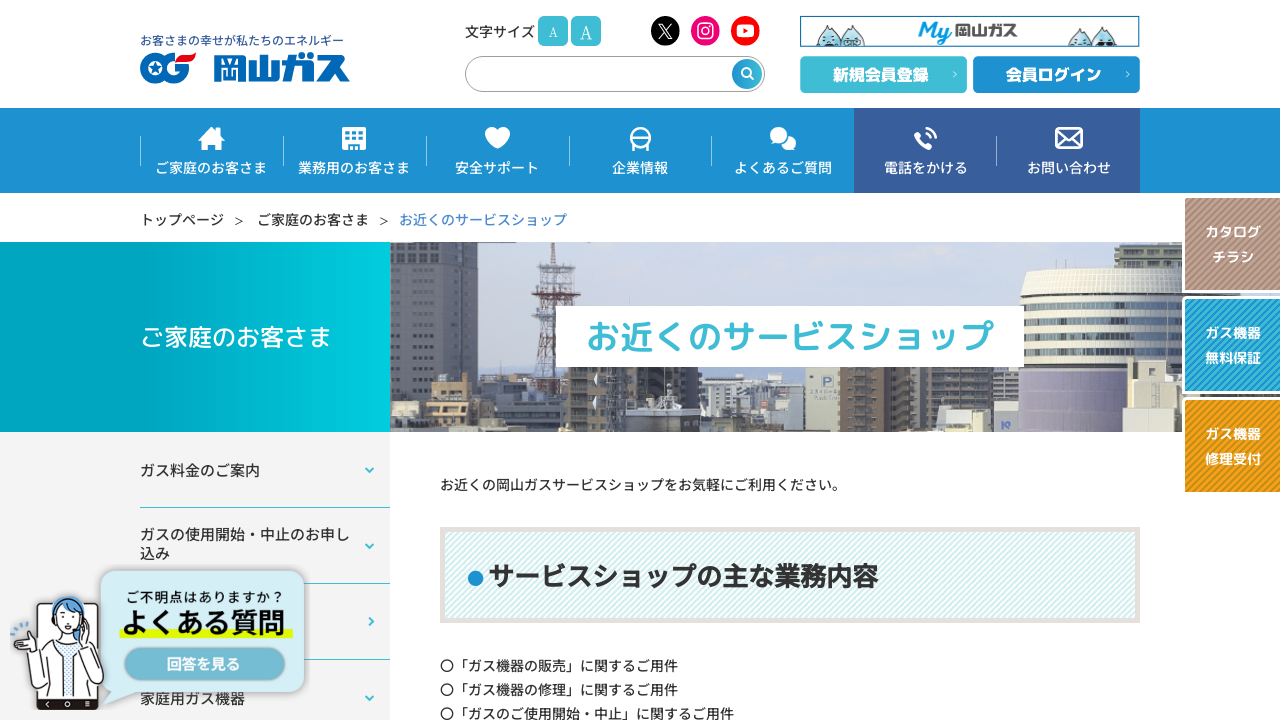
Task: Click the Okayama Gas logo
Action: point(245,60)
